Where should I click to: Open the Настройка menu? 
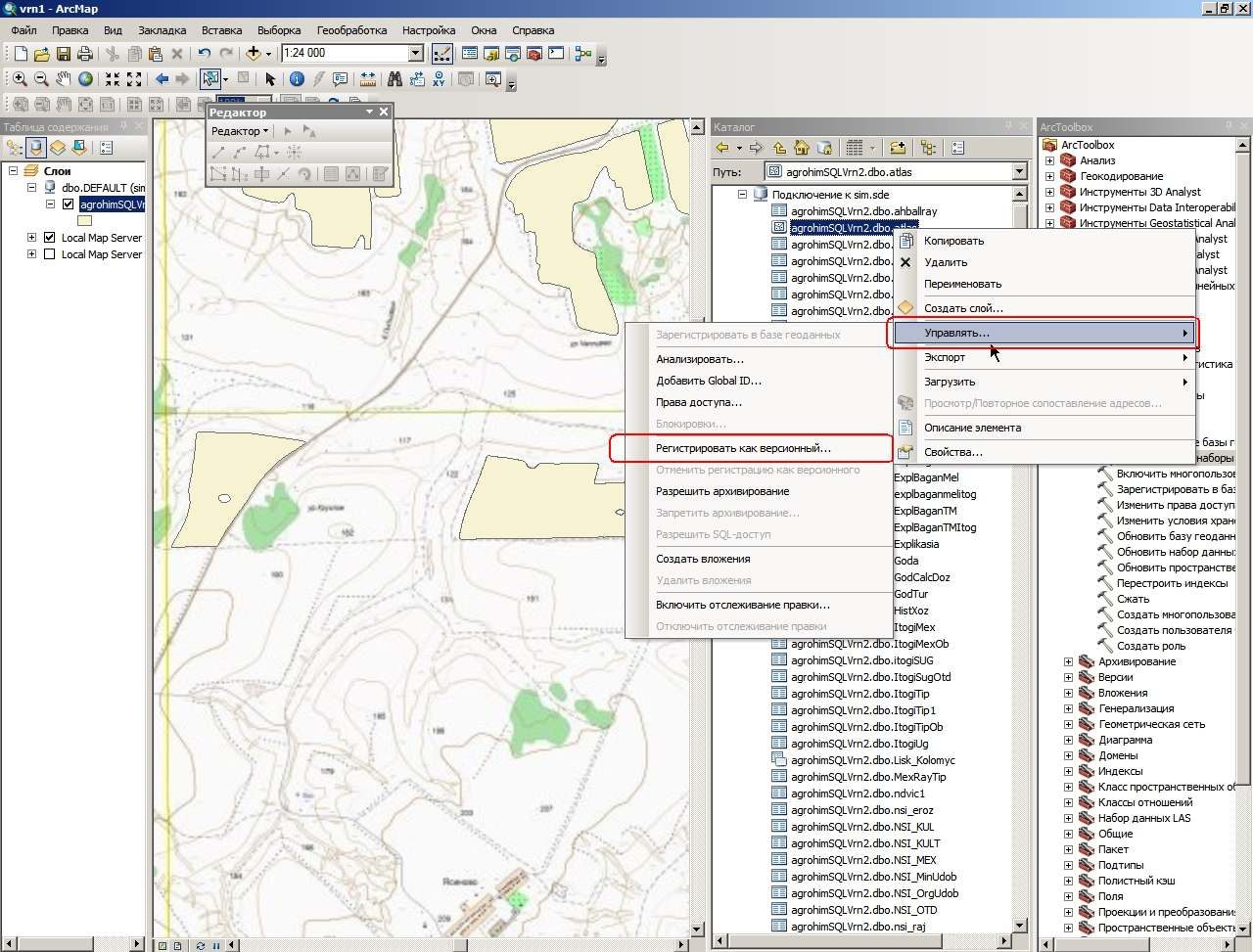tap(429, 30)
